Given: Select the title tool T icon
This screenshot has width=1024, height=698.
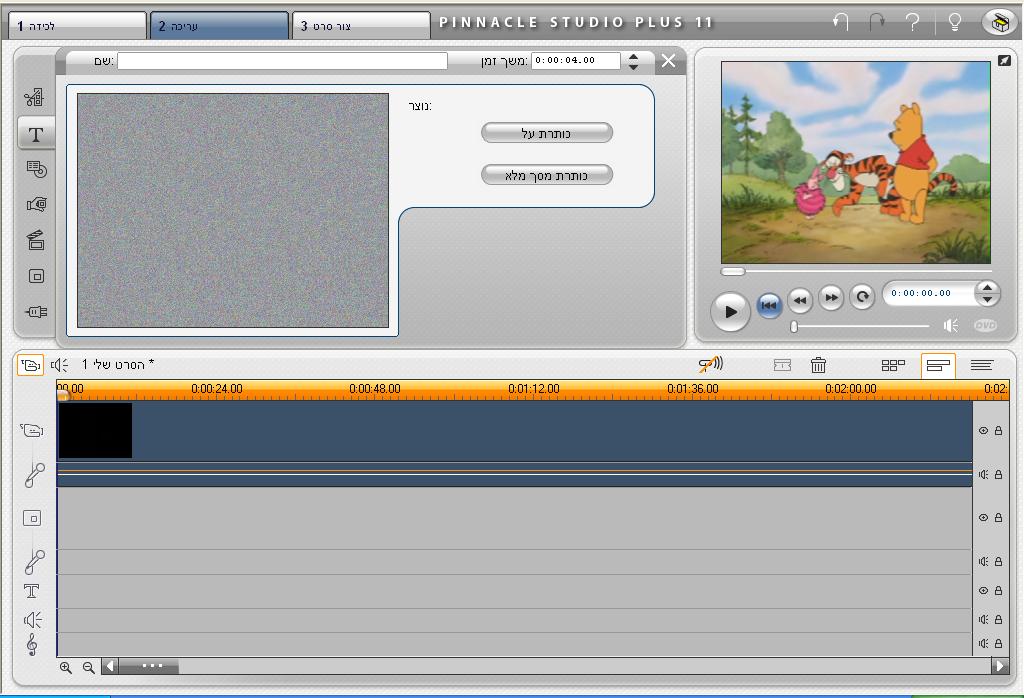Looking at the screenshot, I should coord(35,134).
